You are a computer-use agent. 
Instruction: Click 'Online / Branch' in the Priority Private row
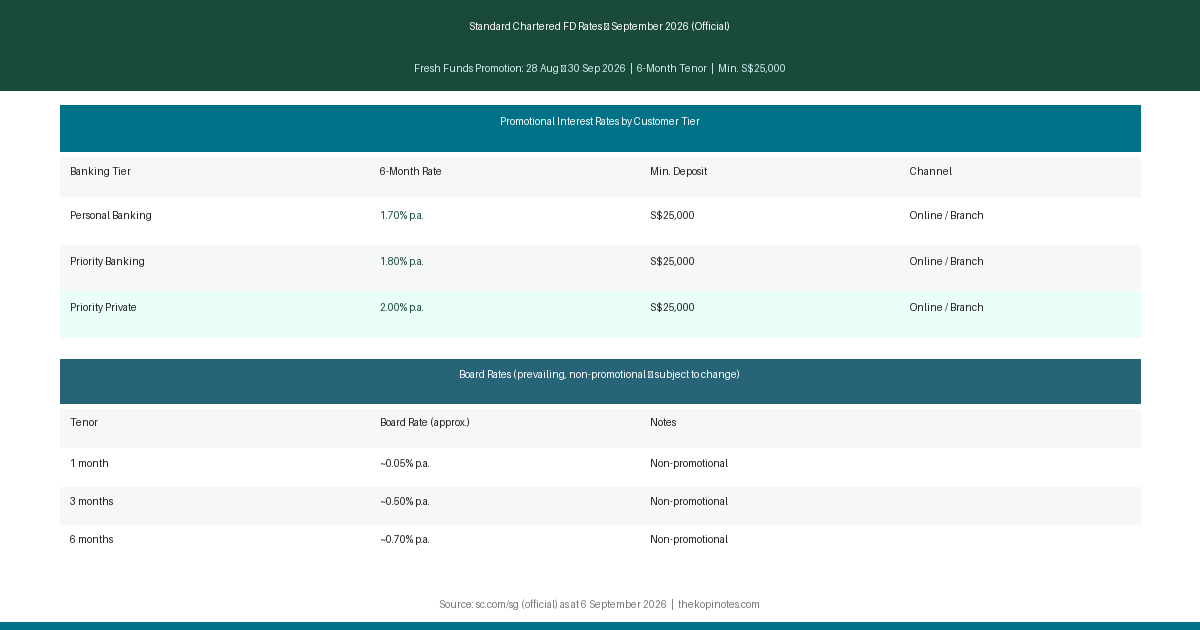coord(946,307)
